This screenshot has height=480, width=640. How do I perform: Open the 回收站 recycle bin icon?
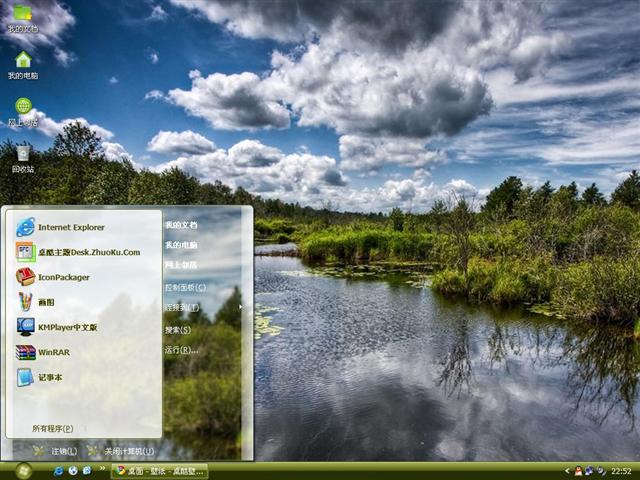pos(23,159)
